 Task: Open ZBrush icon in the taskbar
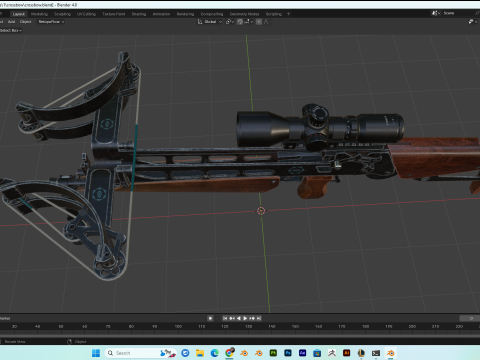coord(332,353)
